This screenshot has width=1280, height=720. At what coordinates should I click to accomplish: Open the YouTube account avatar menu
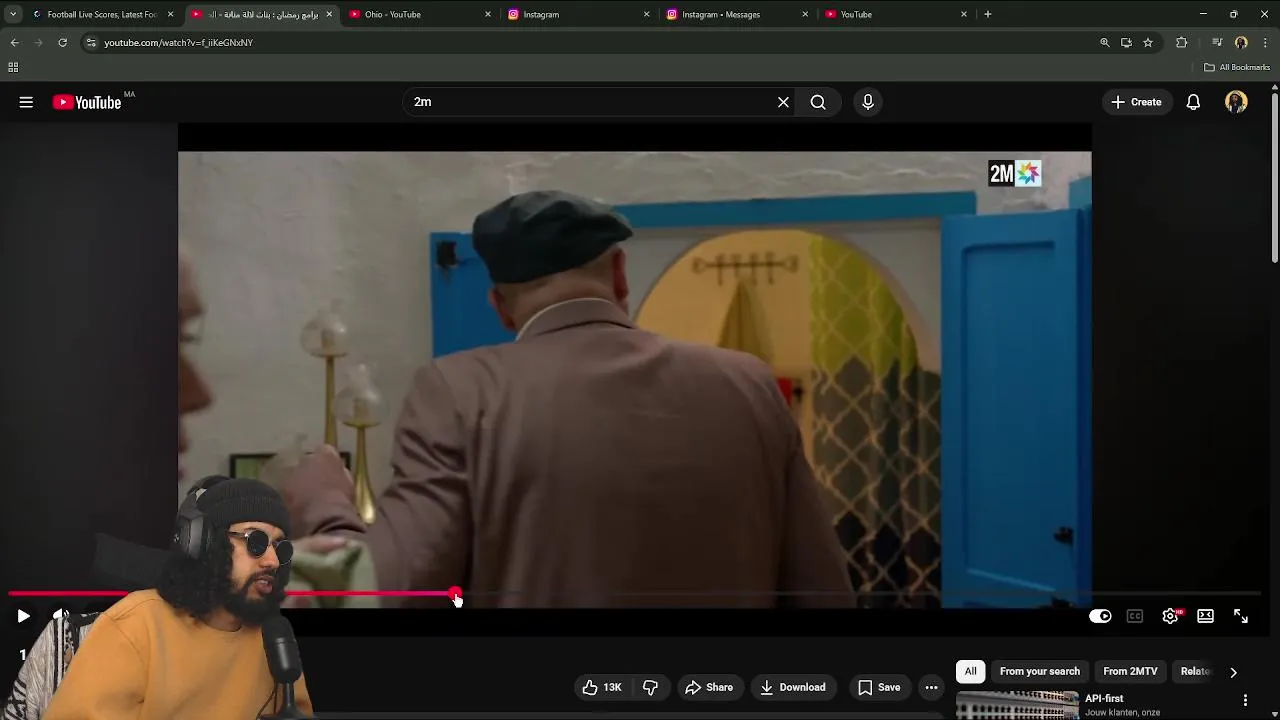pos(1236,102)
